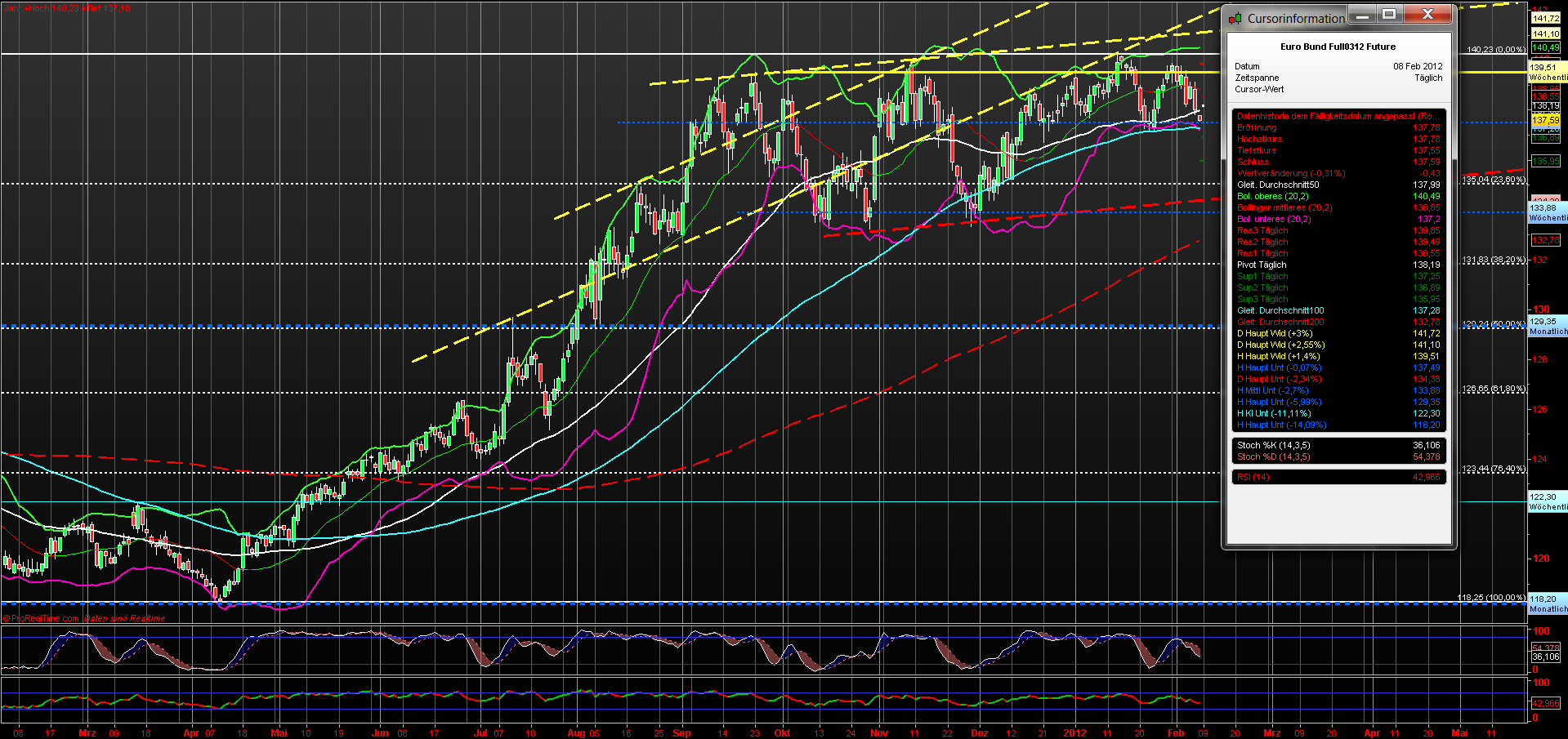Click the 'Stoch %D (14,3,5)' row

click(x=1338, y=456)
